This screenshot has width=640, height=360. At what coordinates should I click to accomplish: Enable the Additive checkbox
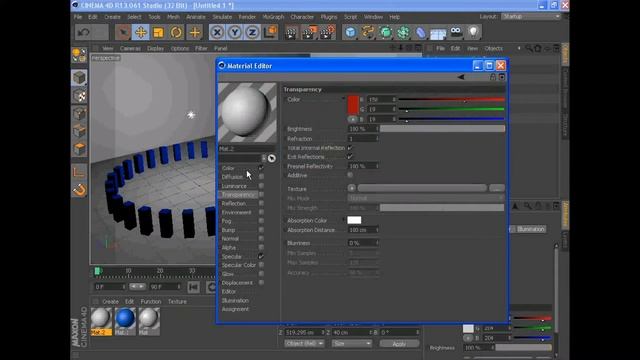coord(350,175)
